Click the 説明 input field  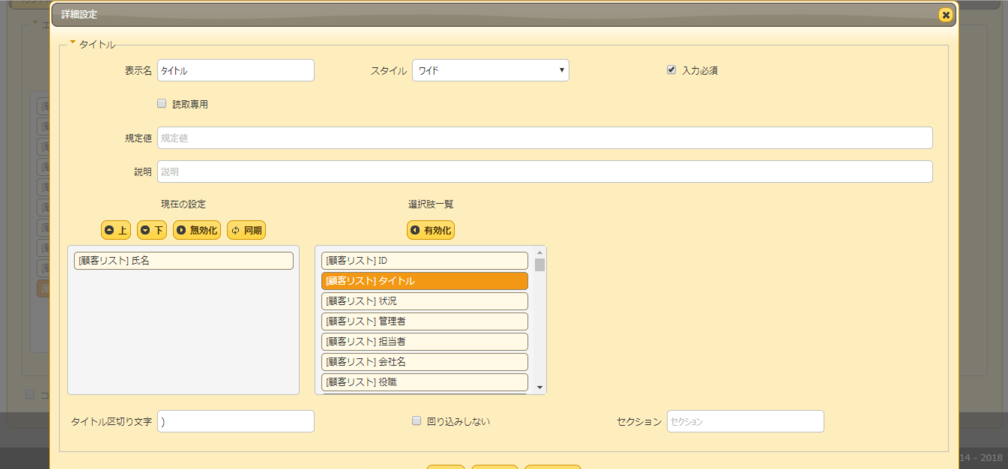pyautogui.click(x=544, y=172)
